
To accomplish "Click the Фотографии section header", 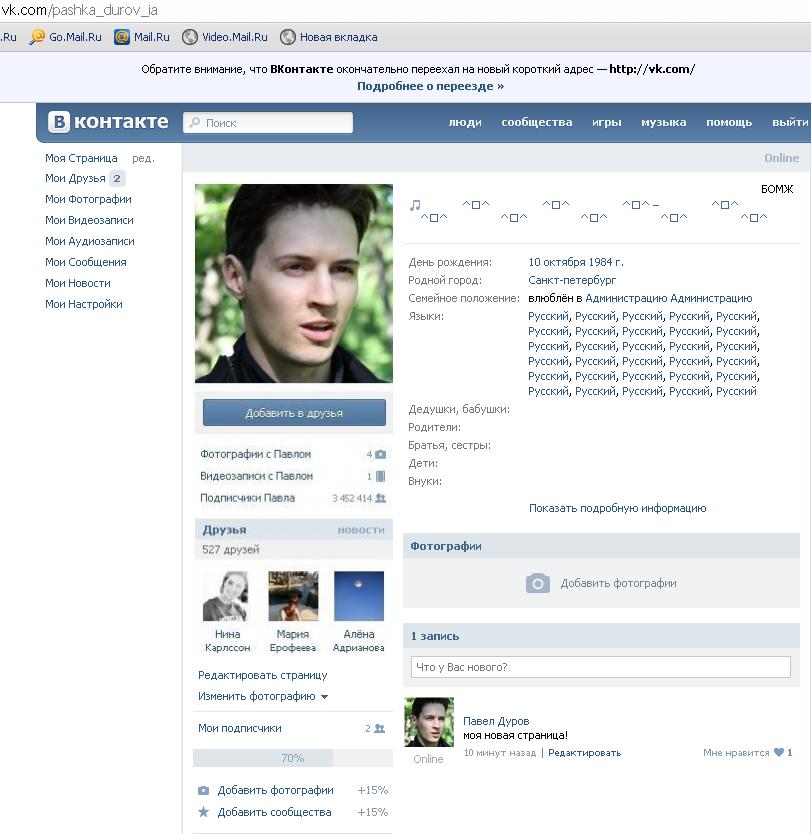I will click(446, 546).
